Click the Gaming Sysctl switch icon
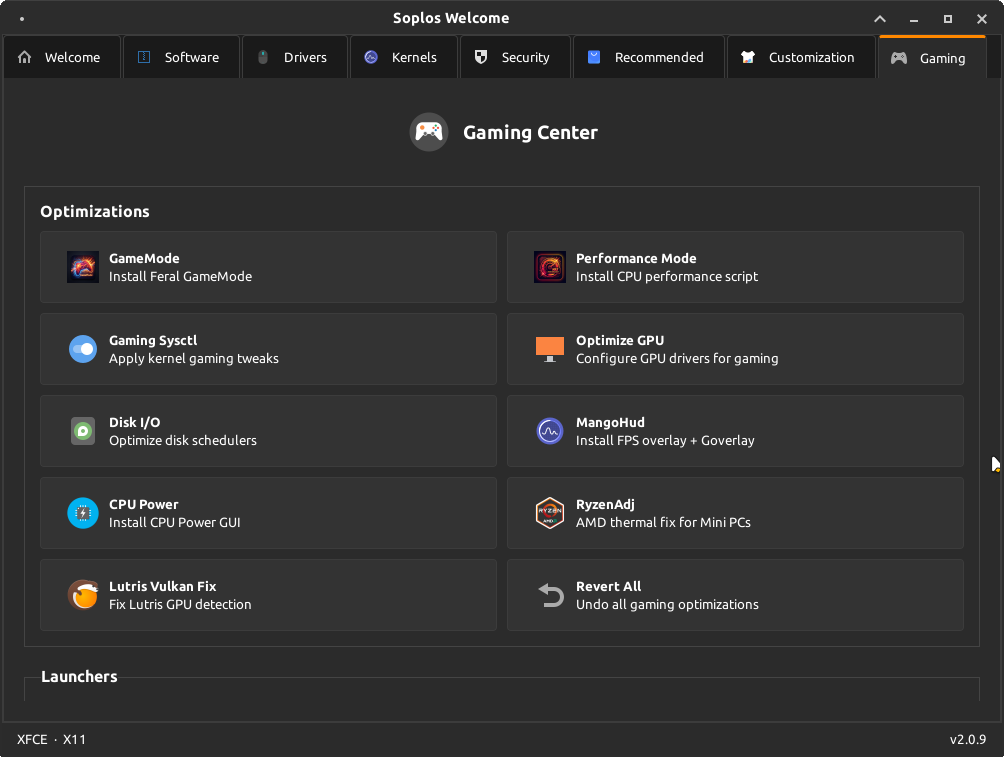This screenshot has height=757, width=1004. point(83,349)
